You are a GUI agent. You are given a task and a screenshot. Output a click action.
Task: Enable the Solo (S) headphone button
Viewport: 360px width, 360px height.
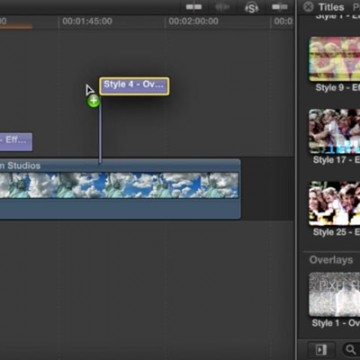coord(251,7)
